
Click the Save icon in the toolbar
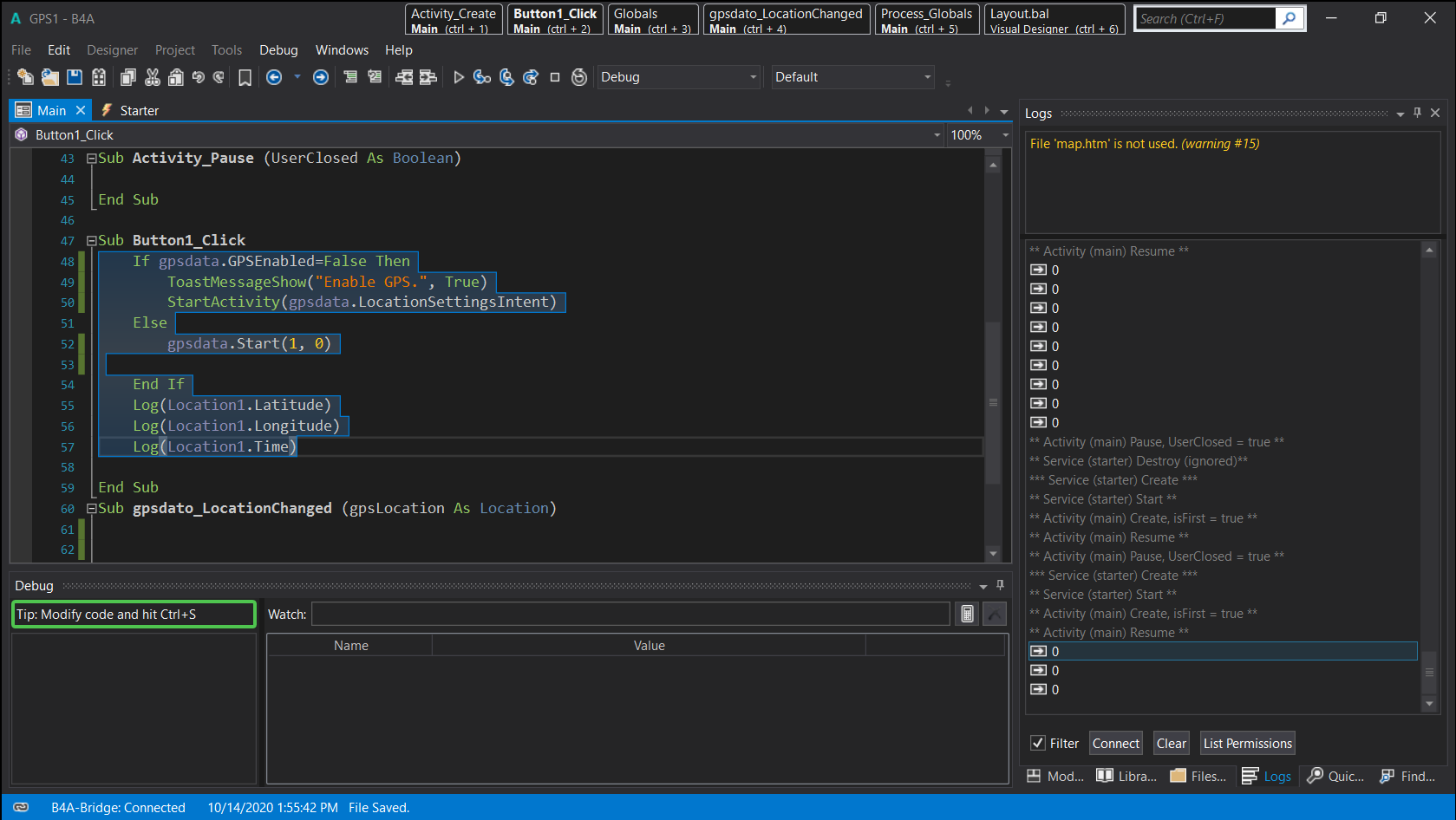pyautogui.click(x=75, y=77)
